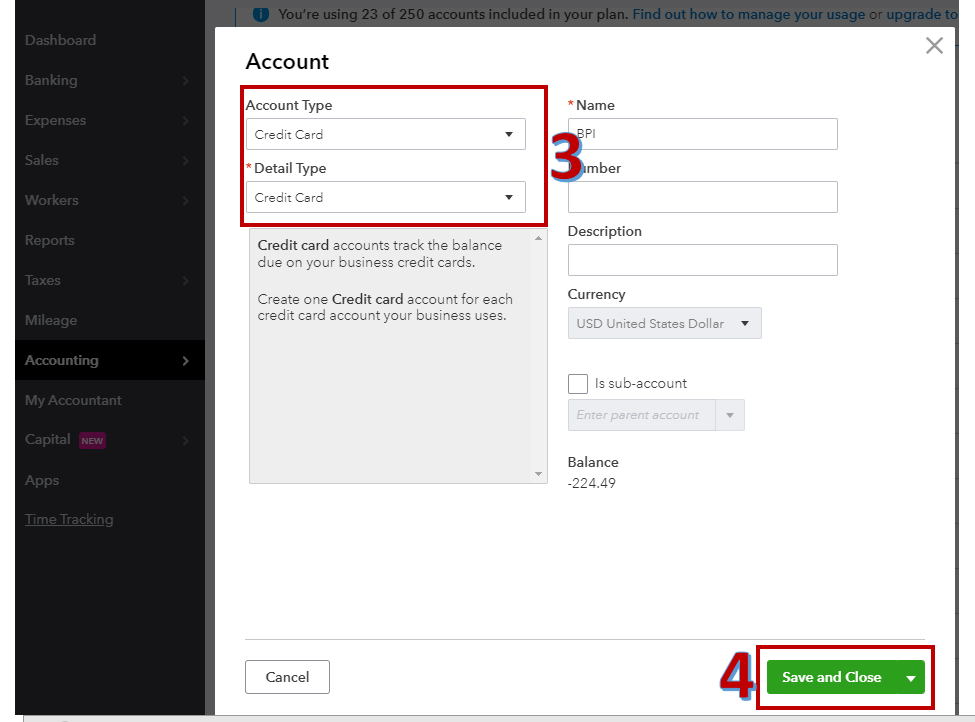Go to Reports in the sidebar

[x=50, y=240]
